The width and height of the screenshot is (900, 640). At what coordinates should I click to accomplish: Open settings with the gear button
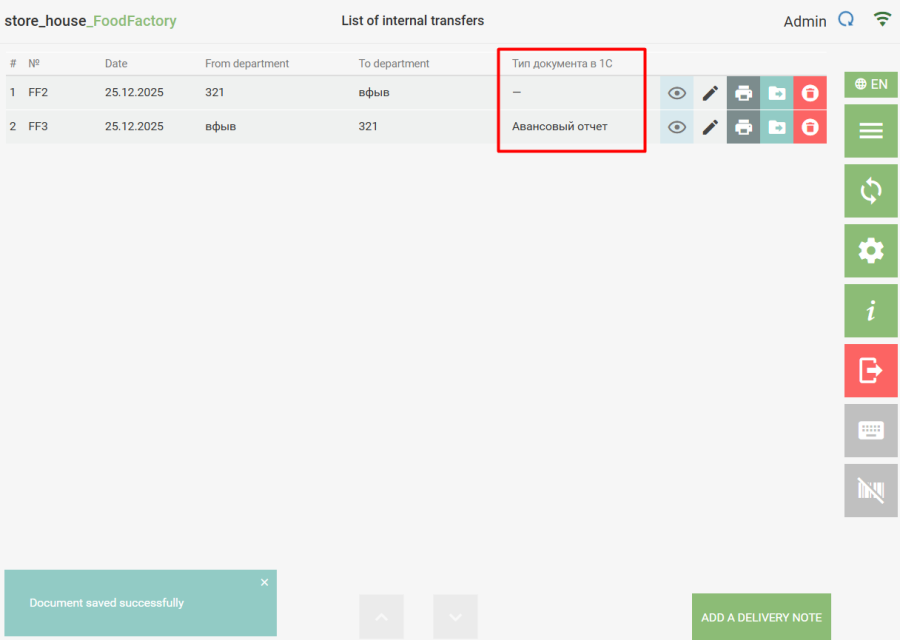[x=871, y=251]
